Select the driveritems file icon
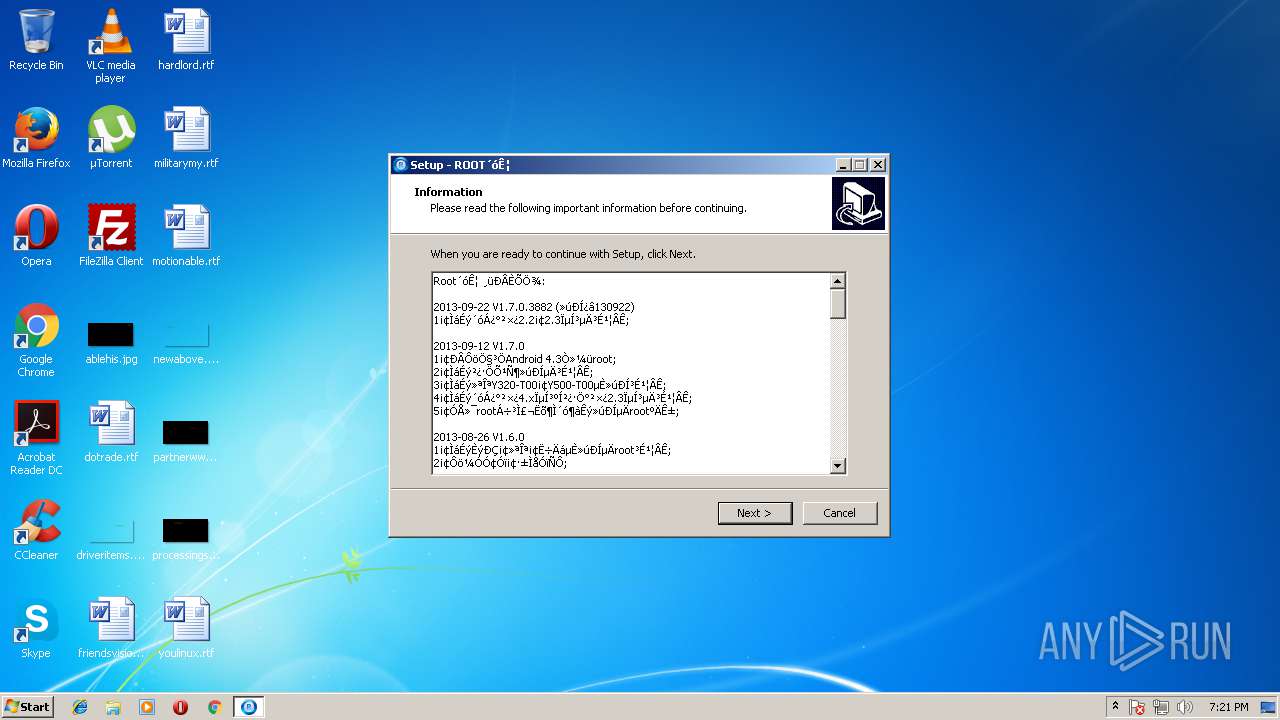Screen dimensions: 1280x720 pos(111,538)
